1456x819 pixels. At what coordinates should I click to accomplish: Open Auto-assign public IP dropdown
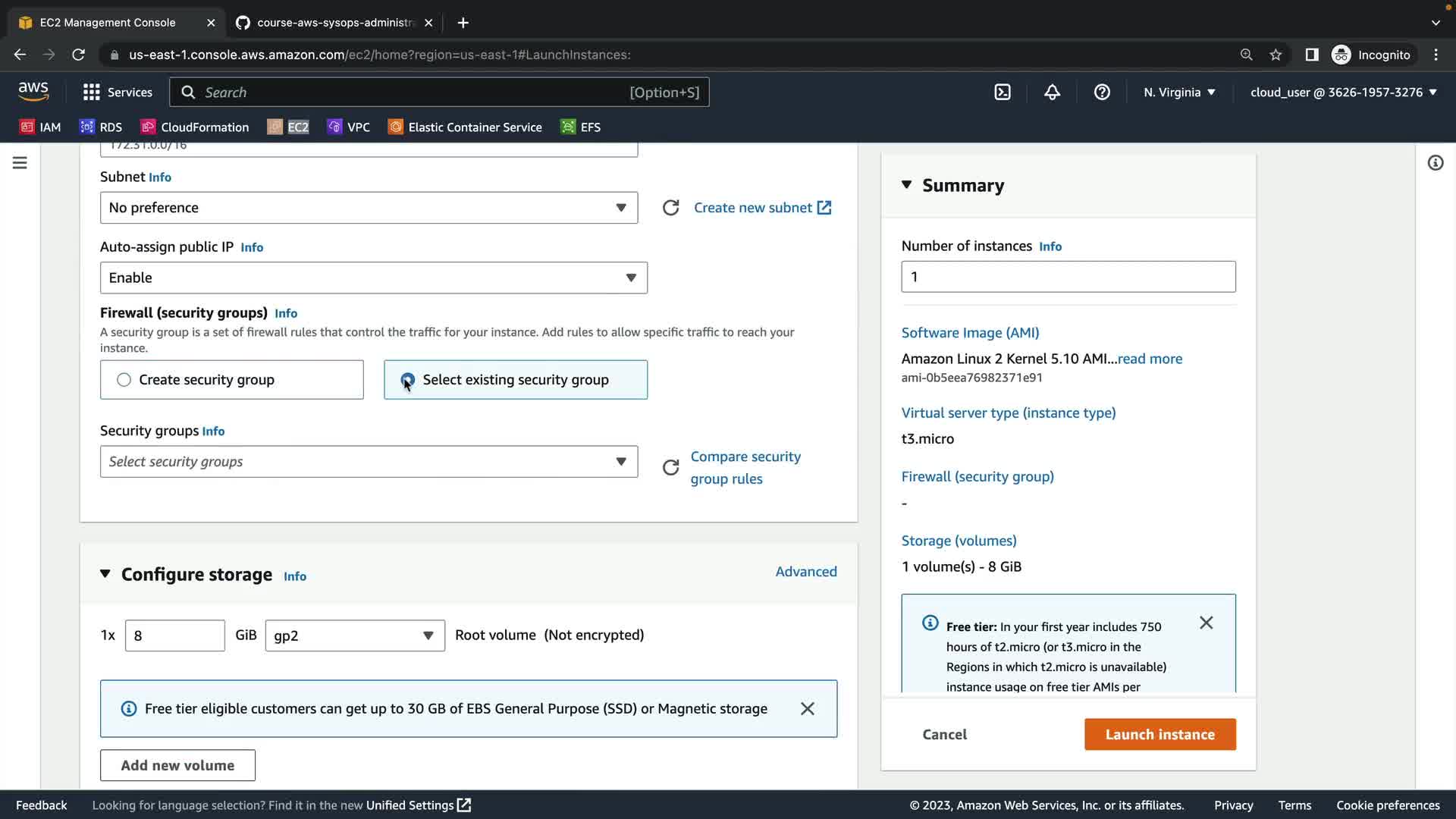[373, 278]
